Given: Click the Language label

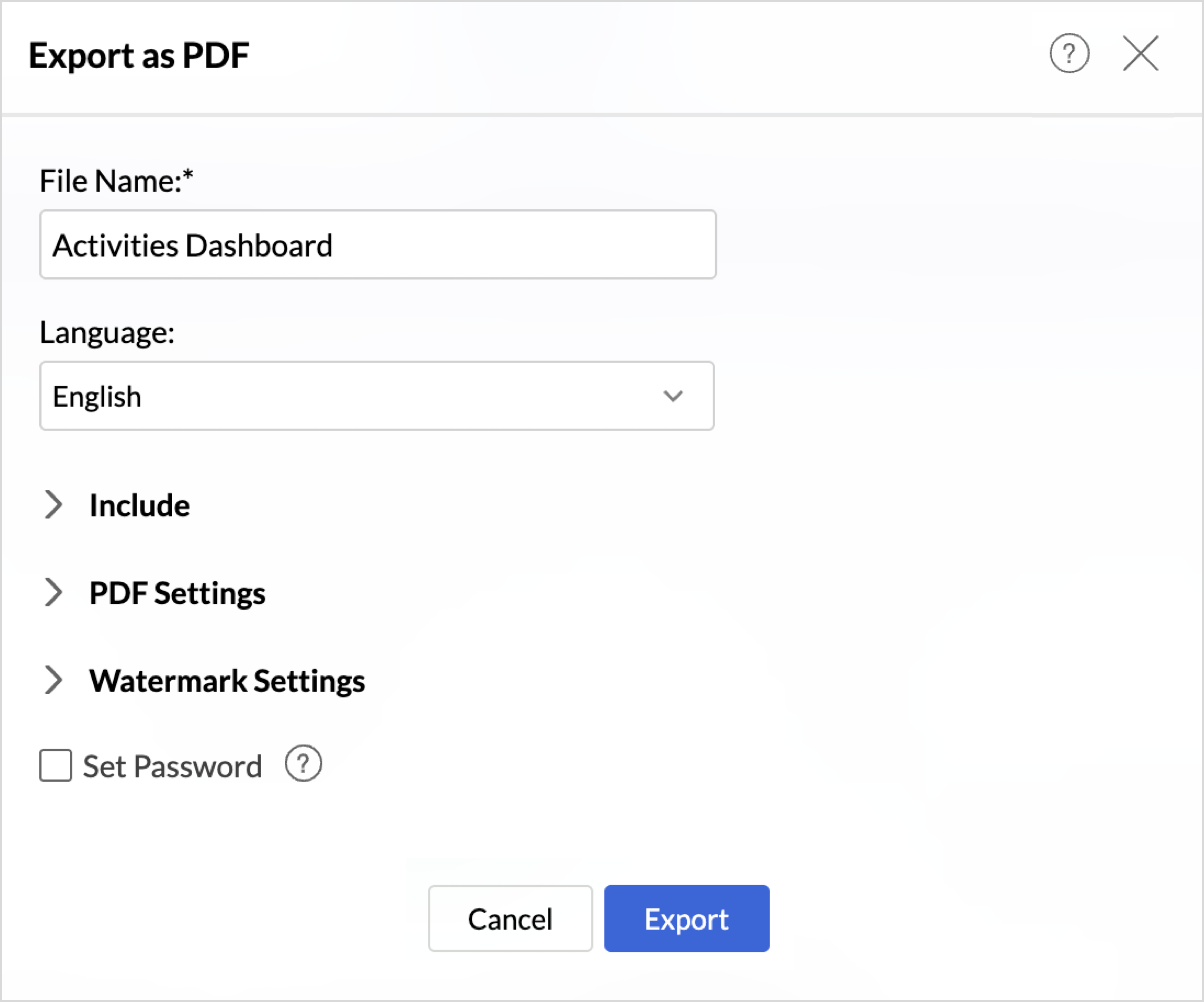Looking at the screenshot, I should (107, 333).
